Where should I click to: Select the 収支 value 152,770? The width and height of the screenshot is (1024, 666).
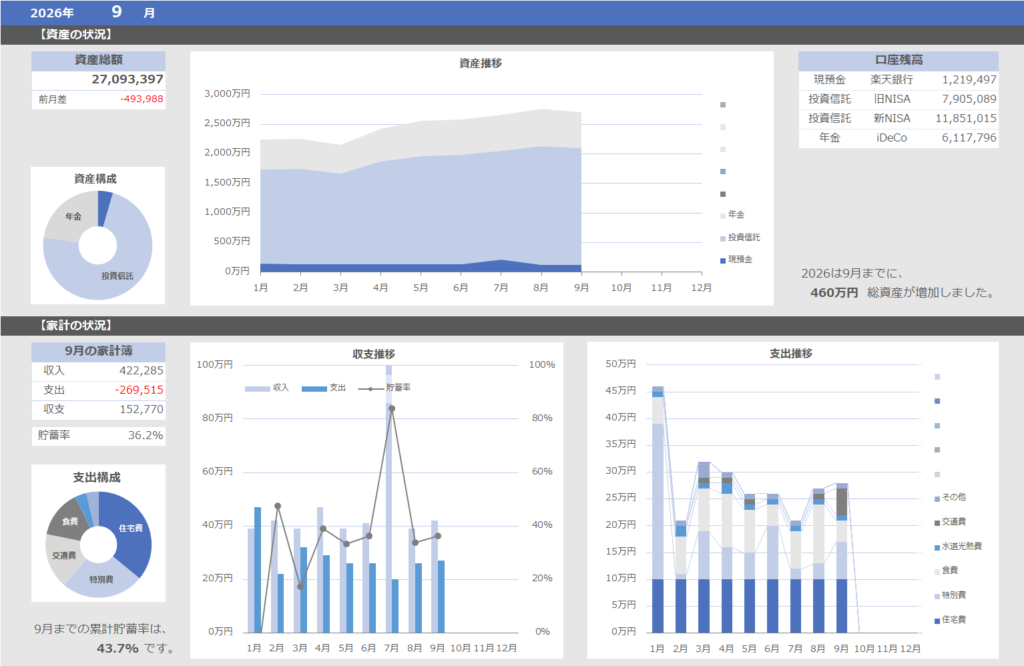click(141, 409)
